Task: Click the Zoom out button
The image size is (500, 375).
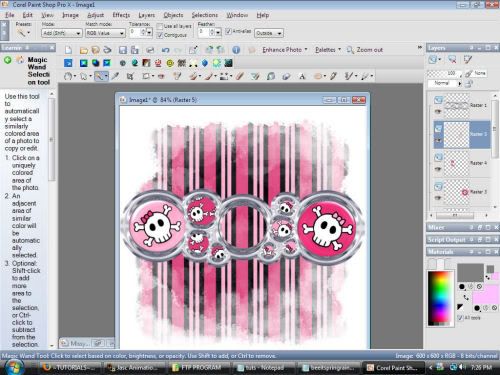Action: coord(365,50)
